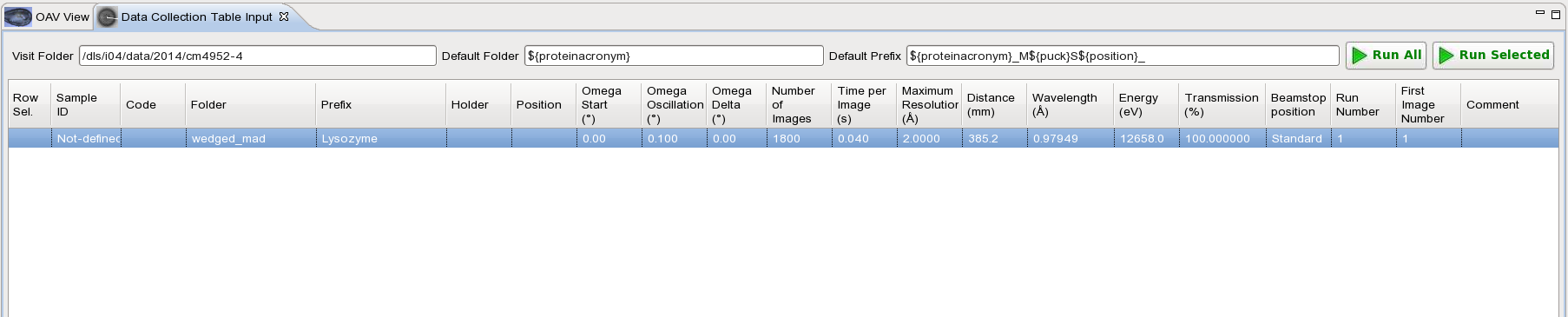Click the Time per Image column header
The height and width of the screenshot is (317, 1568).
click(x=865, y=105)
